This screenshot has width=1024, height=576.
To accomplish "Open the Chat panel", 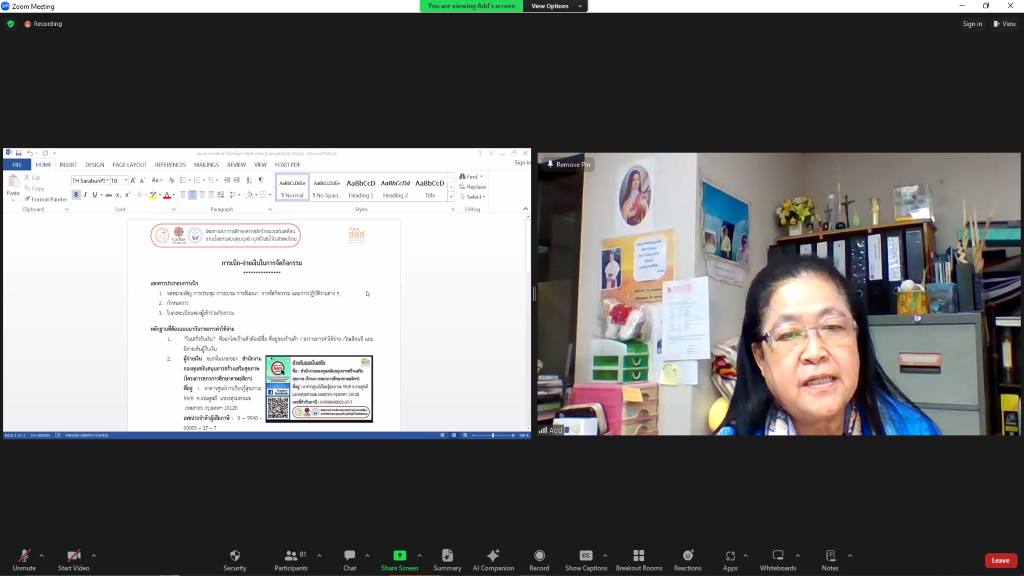I will (x=349, y=556).
